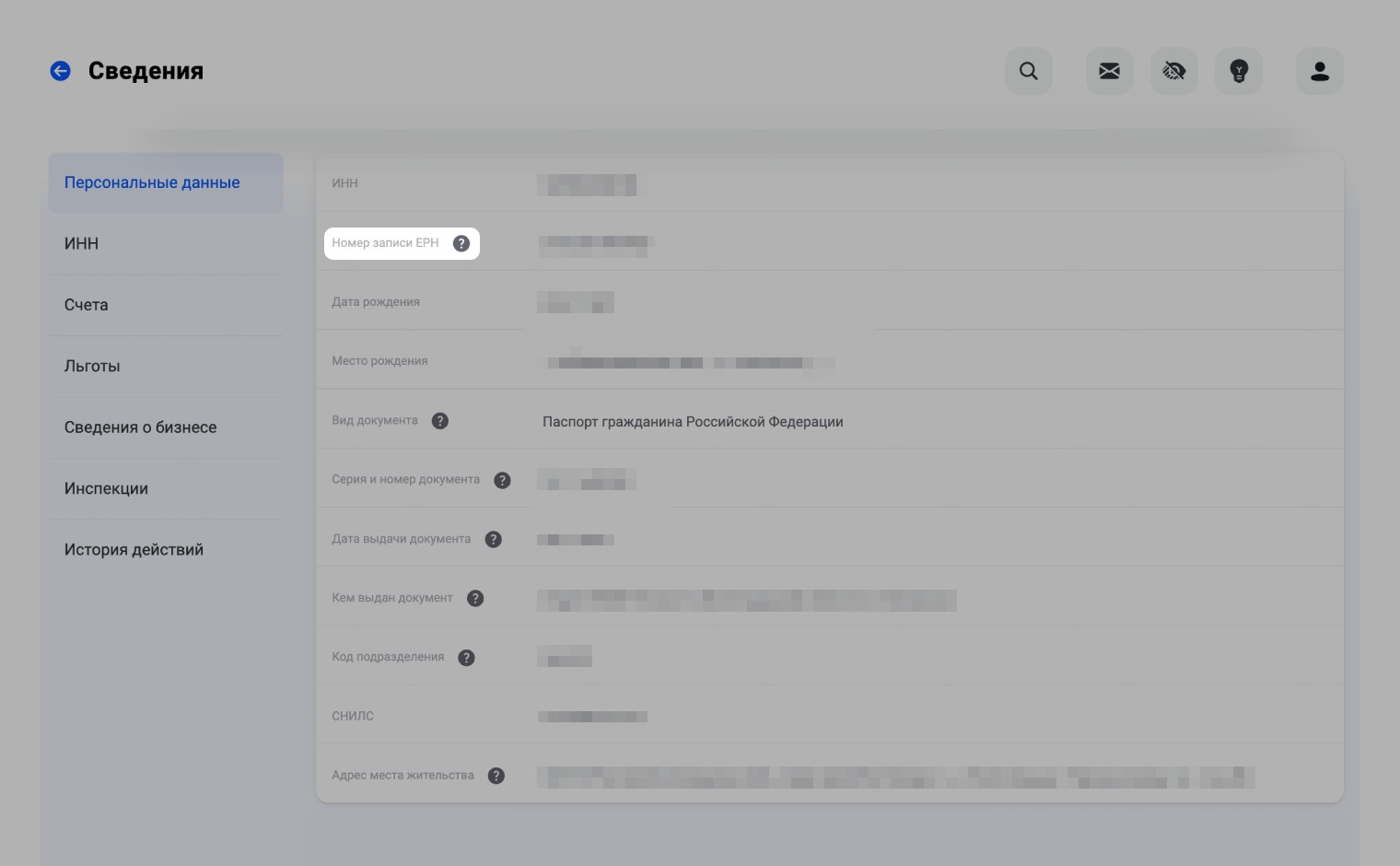
Task: Click the Кем выдан документ label
Action: pos(392,598)
